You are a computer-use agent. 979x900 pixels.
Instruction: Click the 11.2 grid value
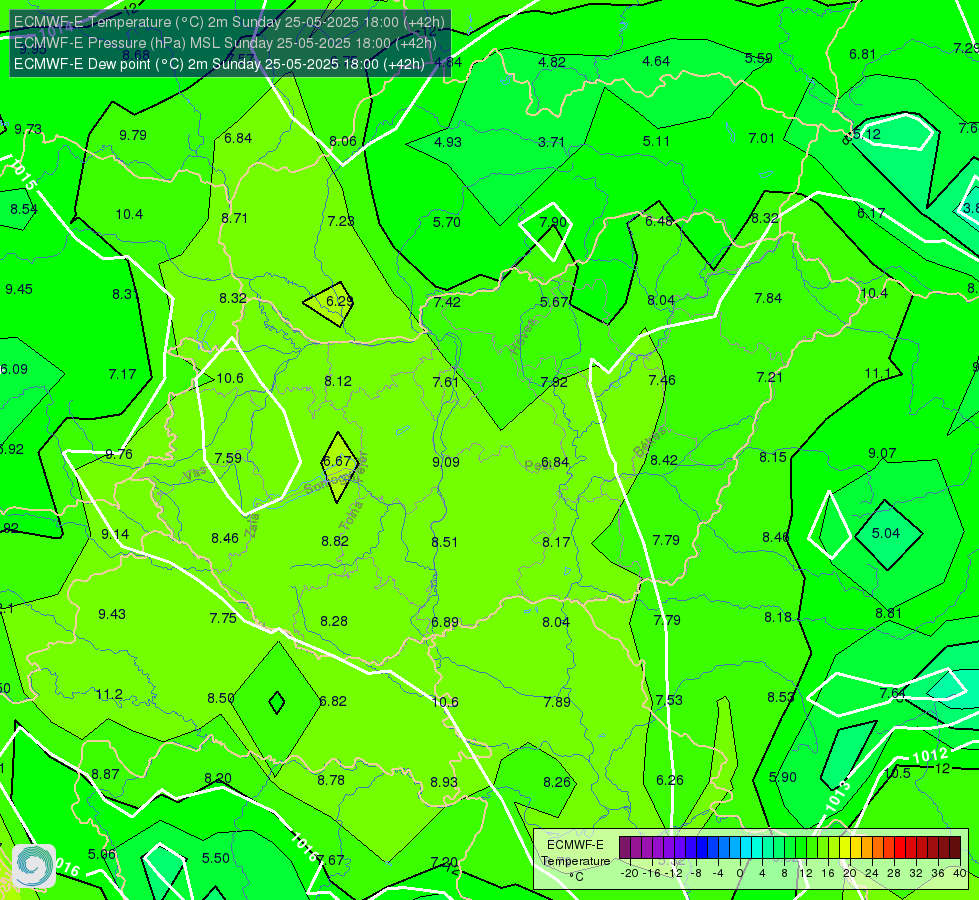[x=109, y=695]
